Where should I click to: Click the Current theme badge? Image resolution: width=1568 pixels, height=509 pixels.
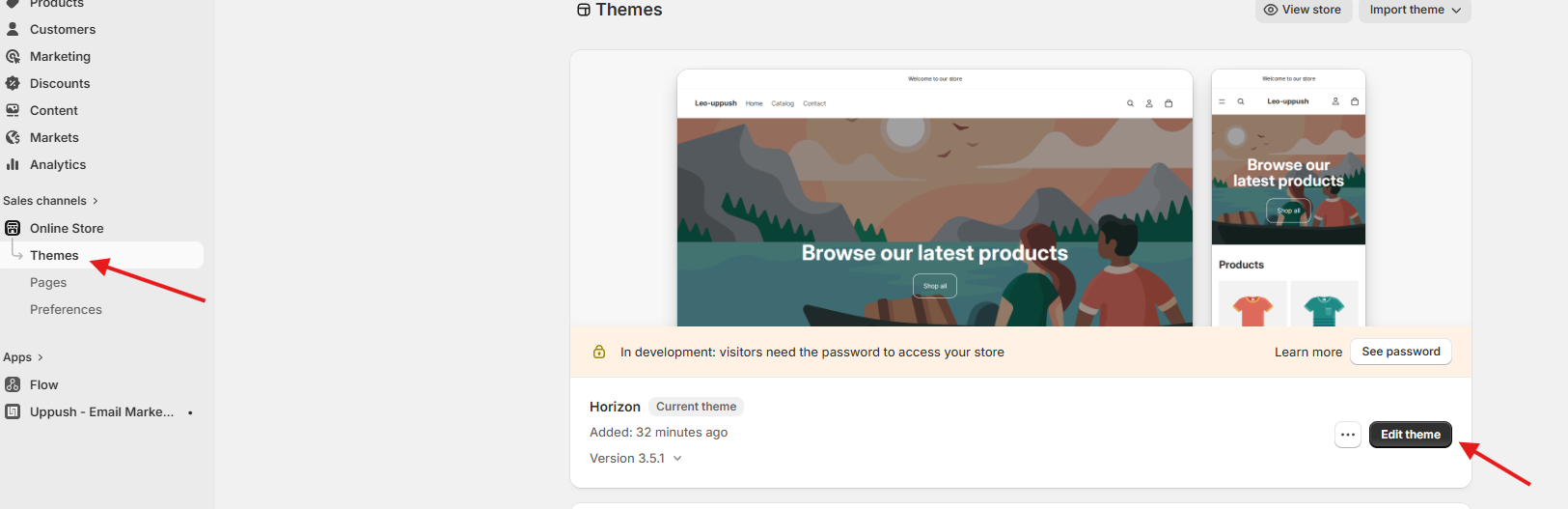point(696,407)
